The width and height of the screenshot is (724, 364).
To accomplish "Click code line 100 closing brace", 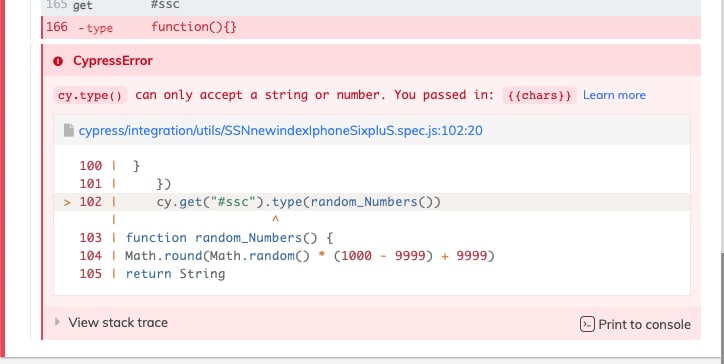I will pyautogui.click(x=136, y=166).
